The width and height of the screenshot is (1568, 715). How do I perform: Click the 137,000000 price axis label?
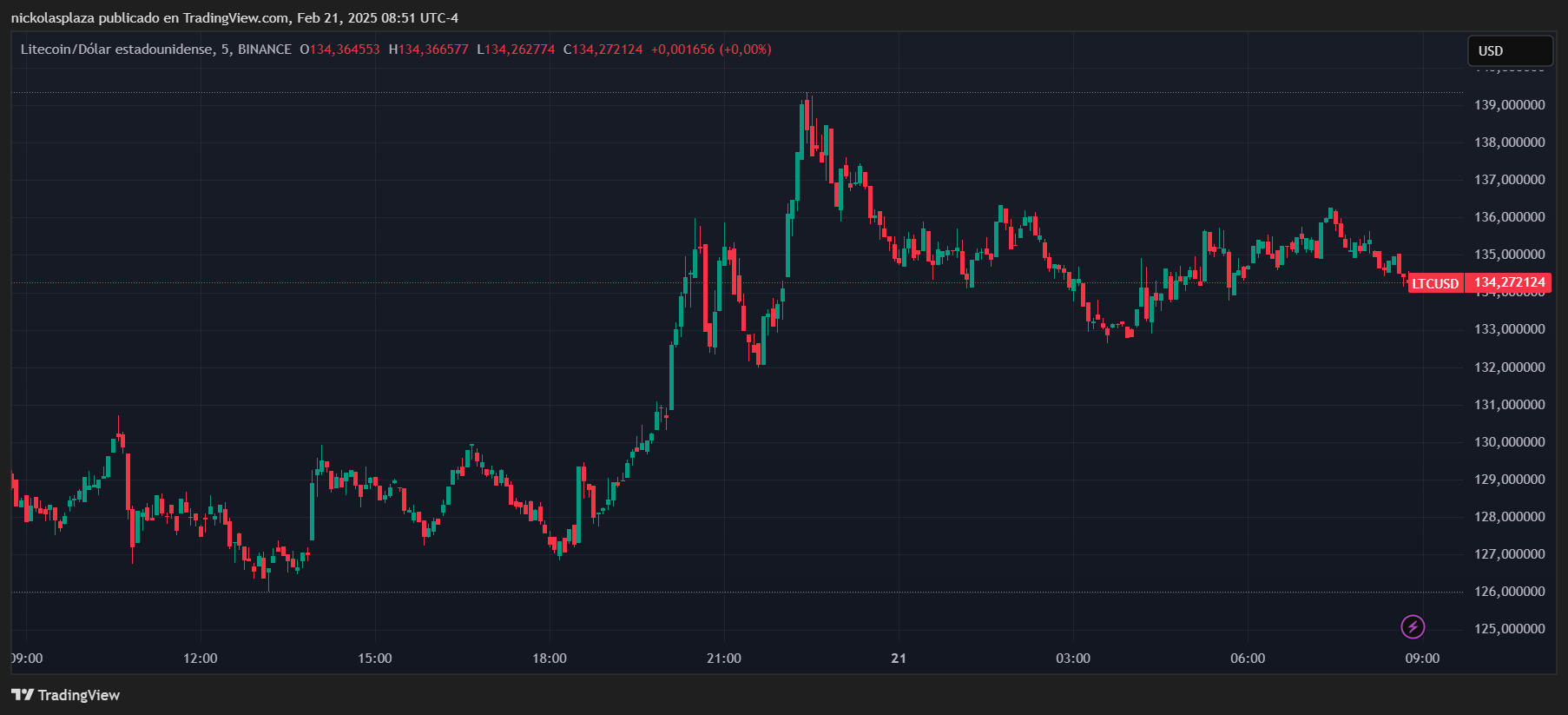[1510, 180]
